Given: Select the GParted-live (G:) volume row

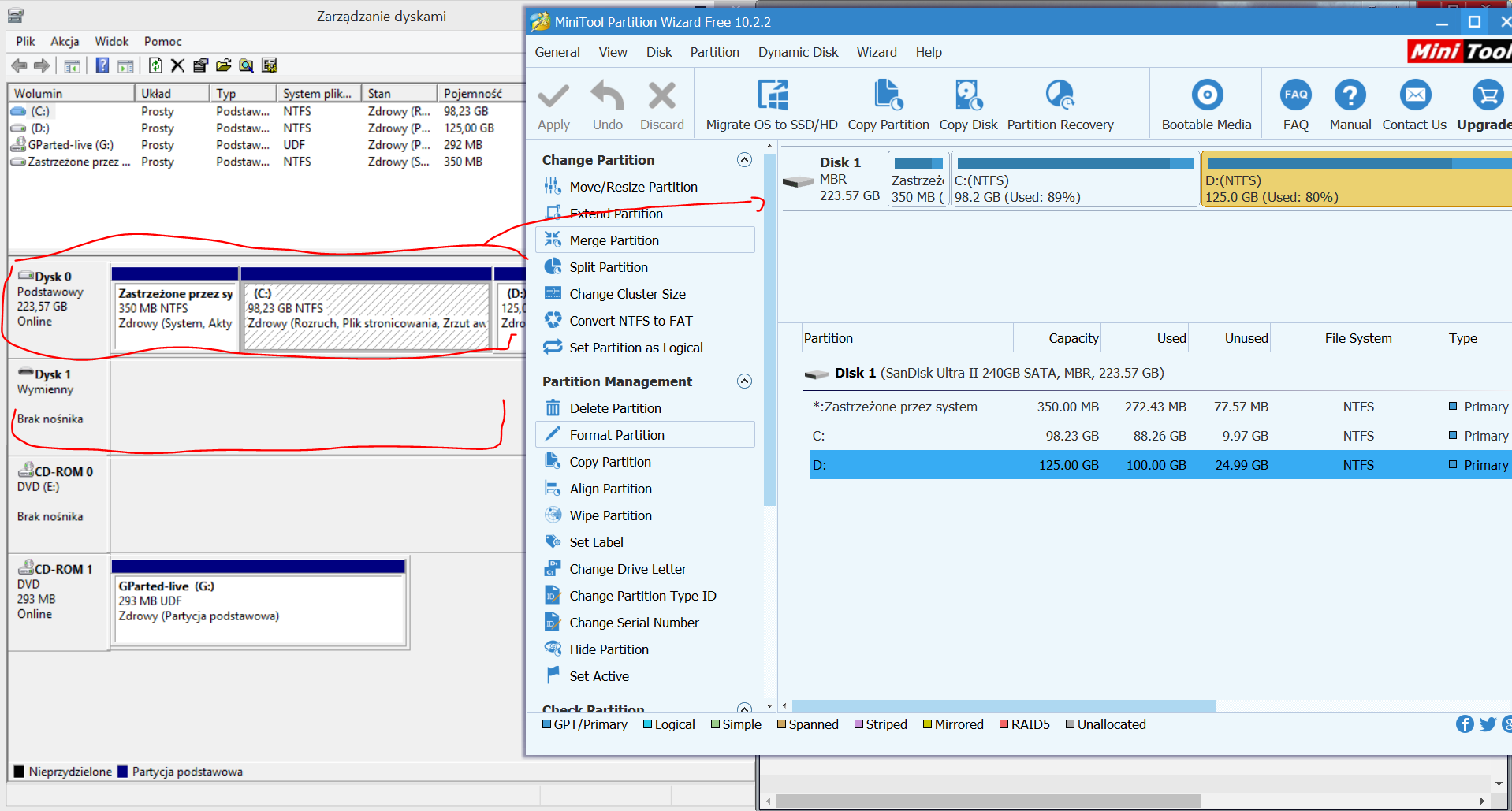Looking at the screenshot, I should pyautogui.click(x=266, y=145).
